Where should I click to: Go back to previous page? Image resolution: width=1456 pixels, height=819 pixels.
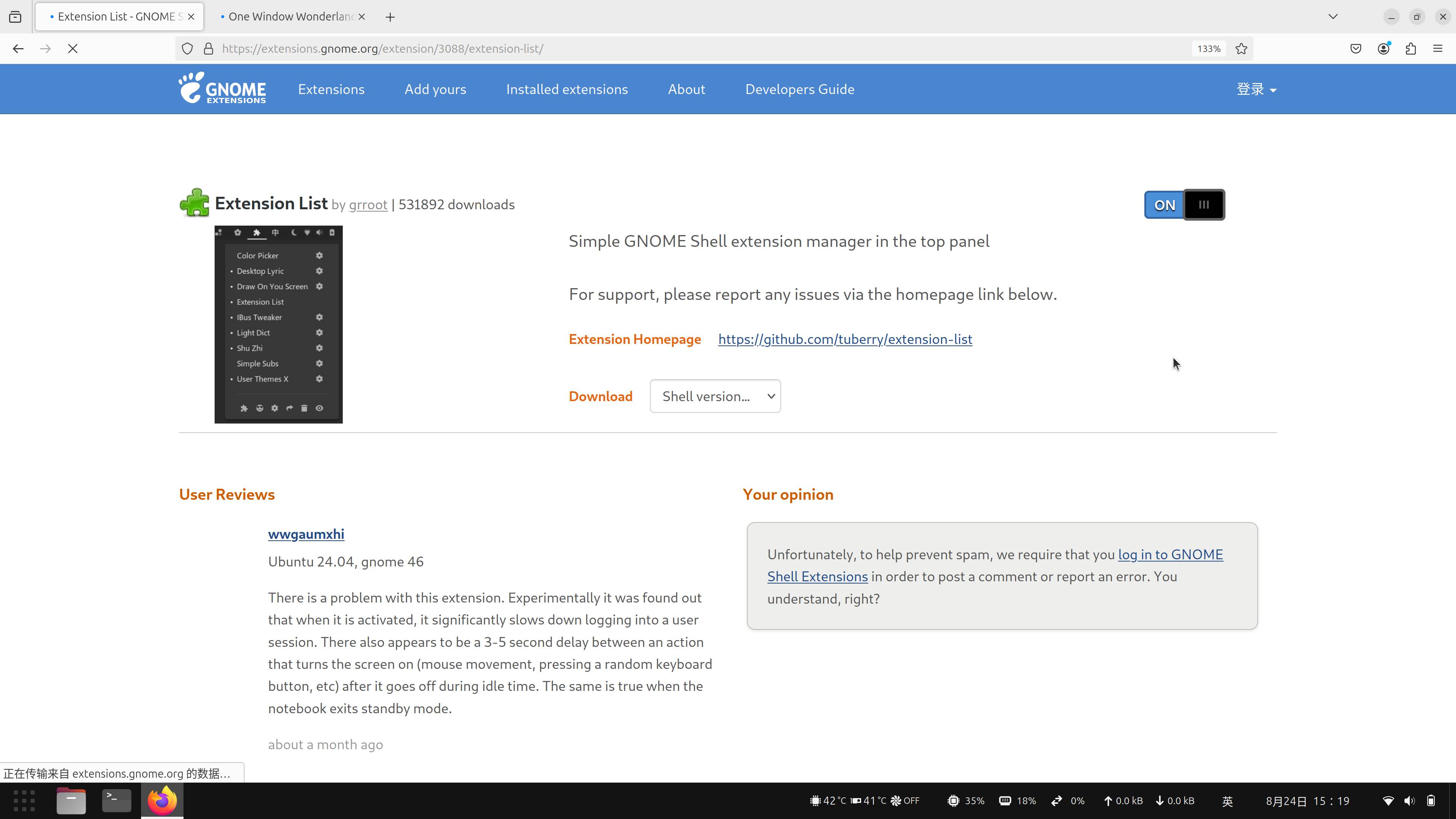18,49
